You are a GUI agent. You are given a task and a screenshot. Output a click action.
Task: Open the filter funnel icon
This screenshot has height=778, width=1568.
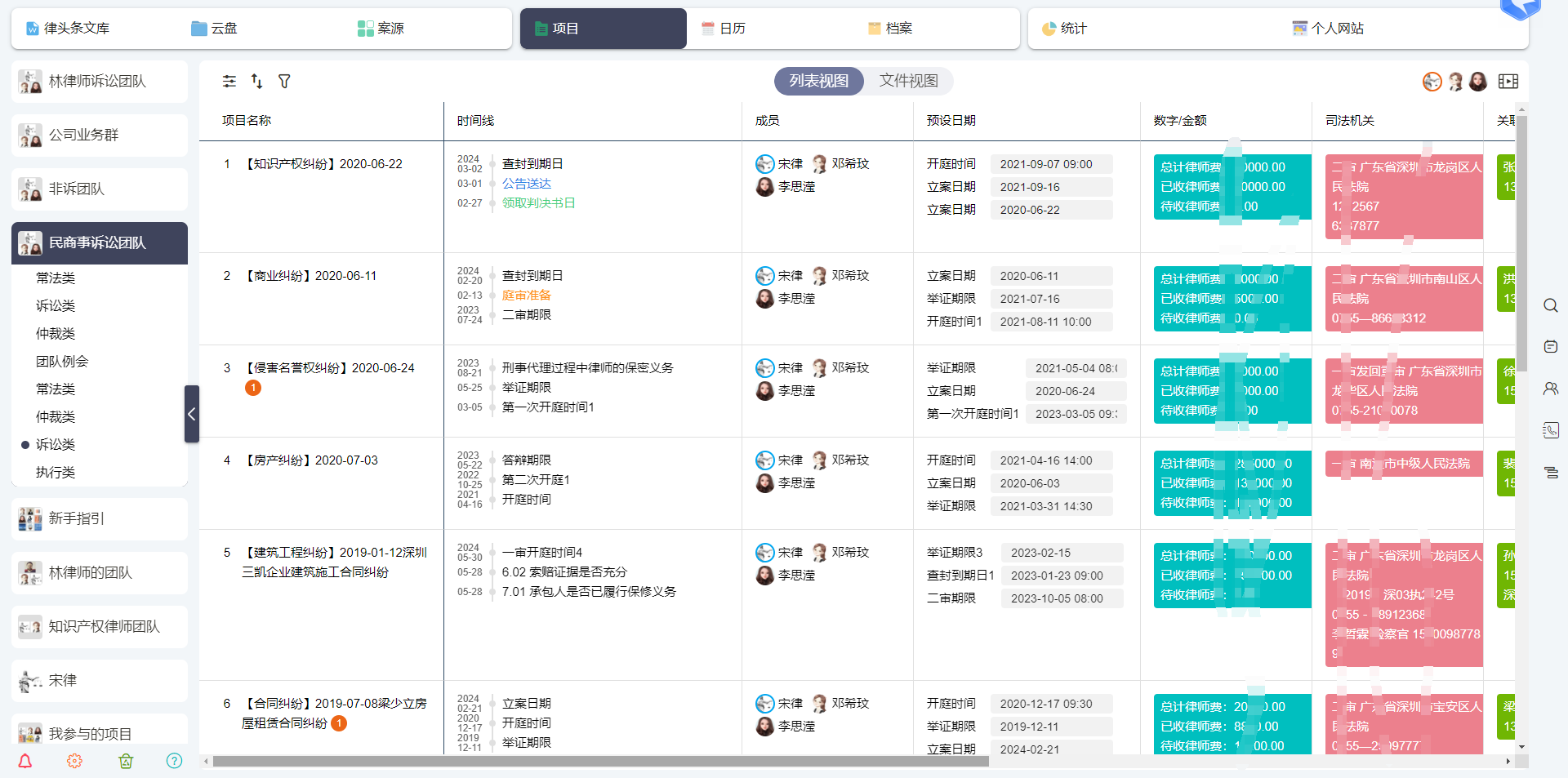284,81
